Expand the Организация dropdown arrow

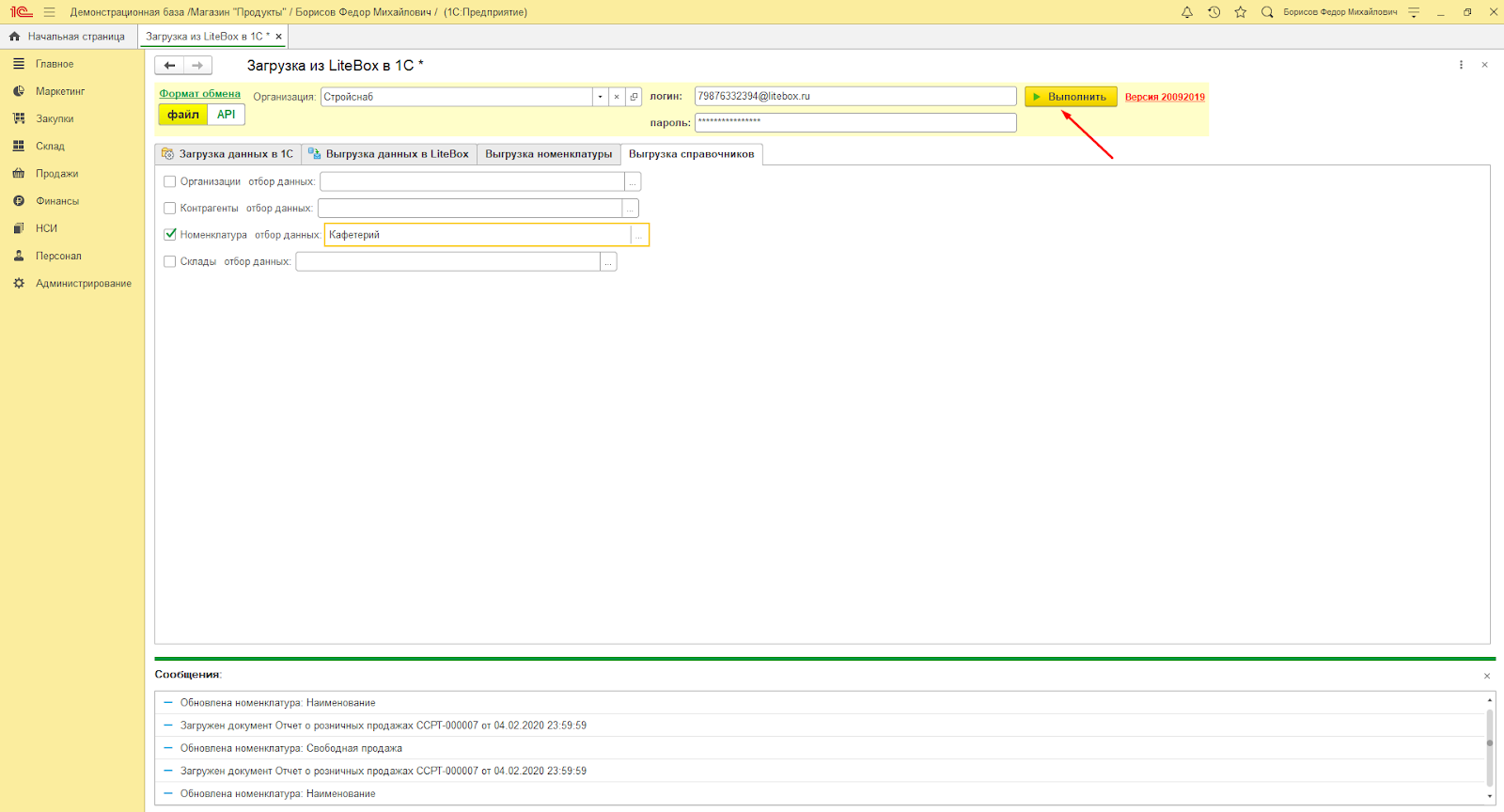coord(600,97)
